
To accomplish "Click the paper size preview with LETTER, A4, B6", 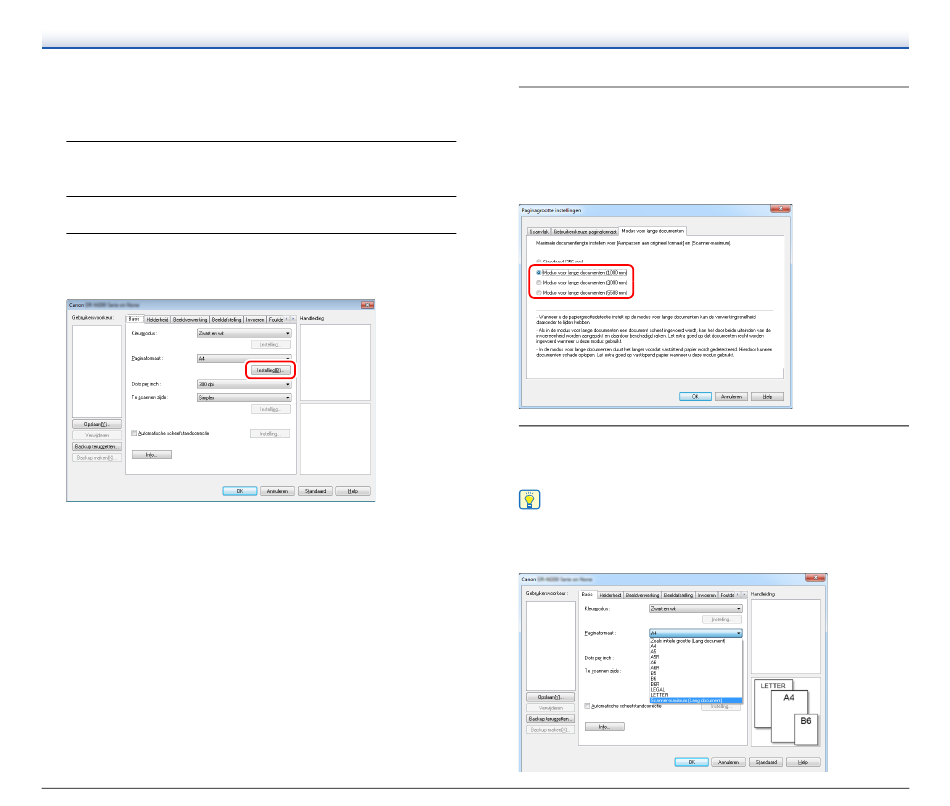I will click(785, 713).
